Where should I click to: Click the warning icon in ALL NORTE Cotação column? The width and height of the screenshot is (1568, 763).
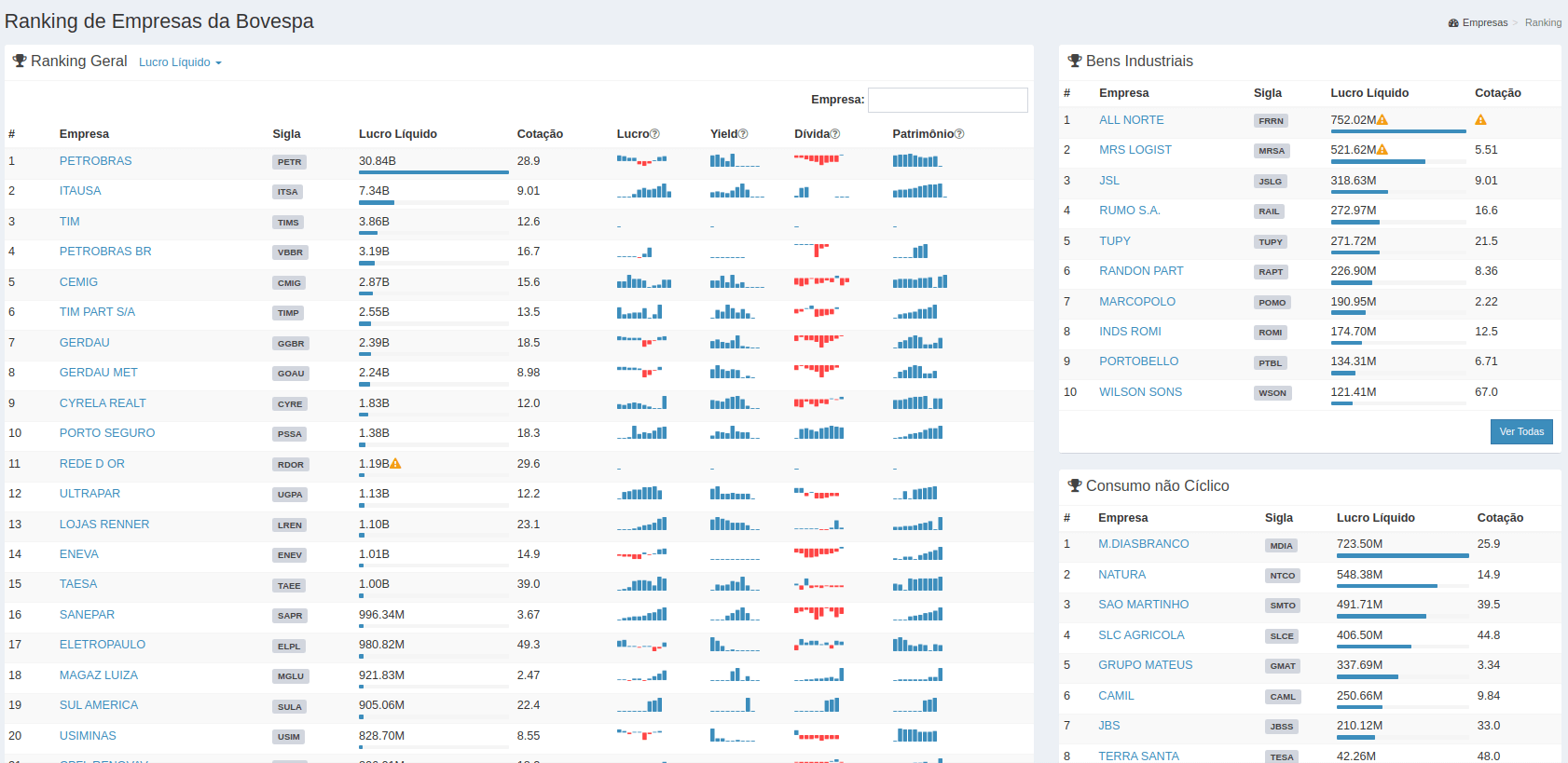1480,119
